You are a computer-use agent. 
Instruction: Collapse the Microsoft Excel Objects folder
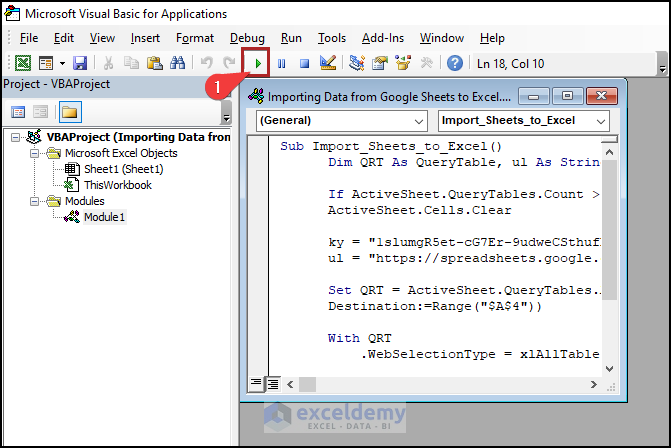pos(34,153)
